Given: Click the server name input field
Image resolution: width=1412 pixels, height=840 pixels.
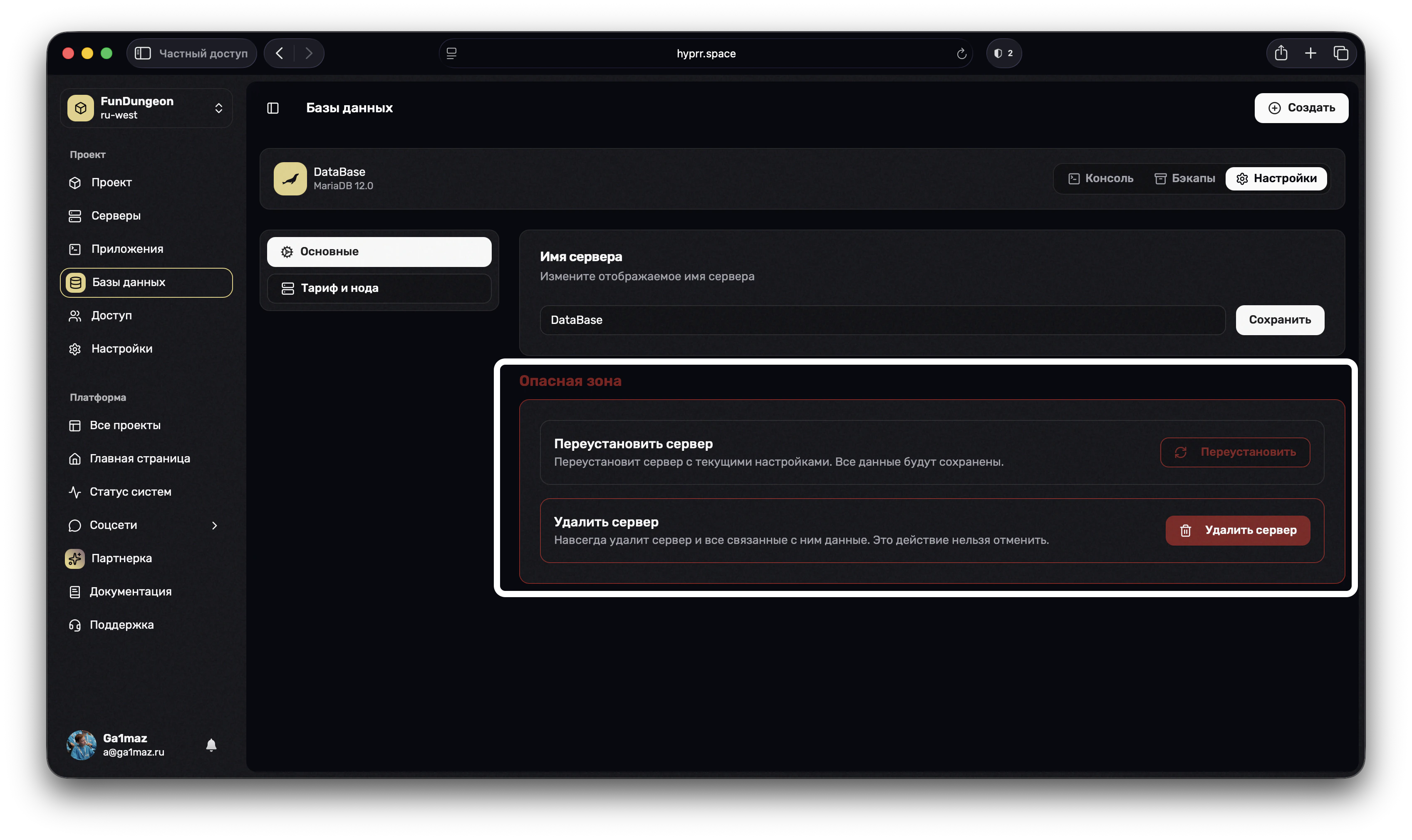Looking at the screenshot, I should (882, 320).
